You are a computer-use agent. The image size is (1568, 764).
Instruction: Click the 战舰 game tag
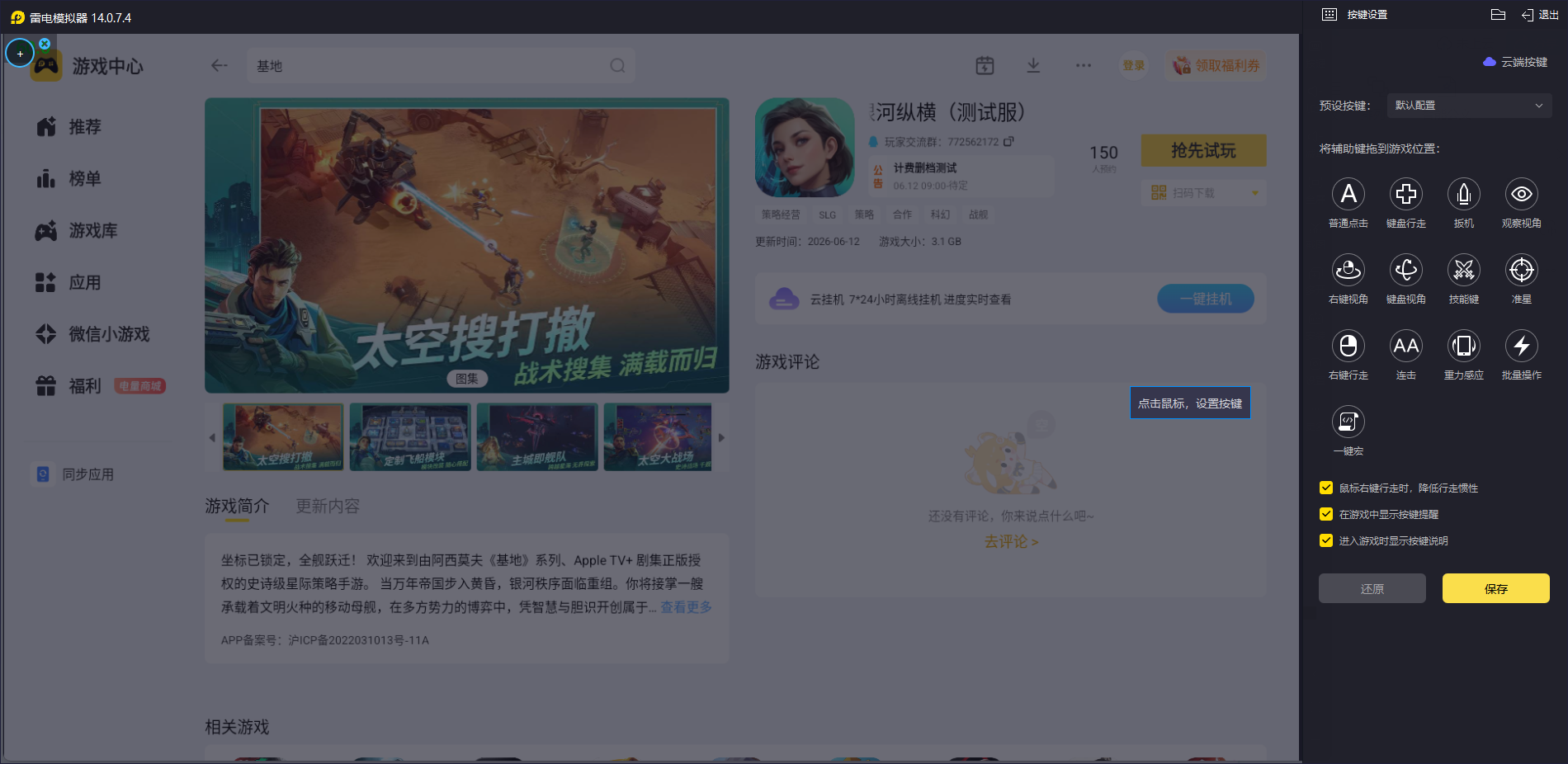pyautogui.click(x=979, y=215)
